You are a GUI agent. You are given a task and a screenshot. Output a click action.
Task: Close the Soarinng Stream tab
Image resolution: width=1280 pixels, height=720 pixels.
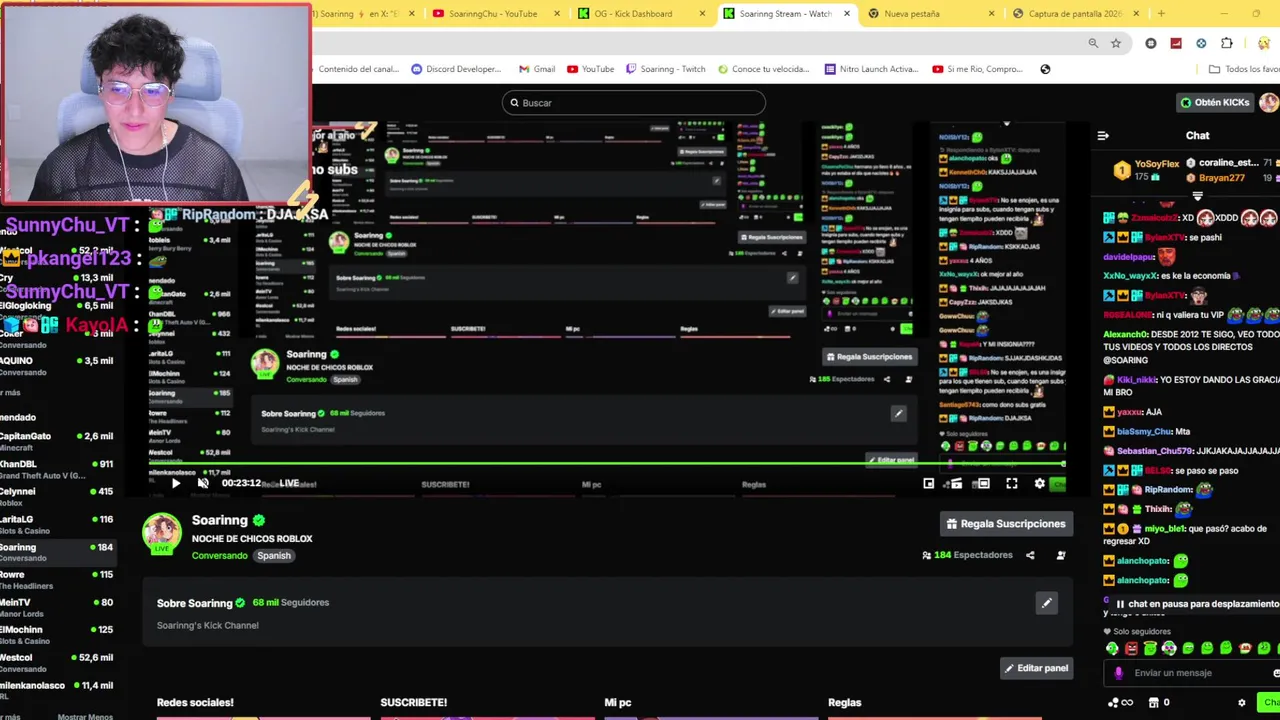point(847,14)
